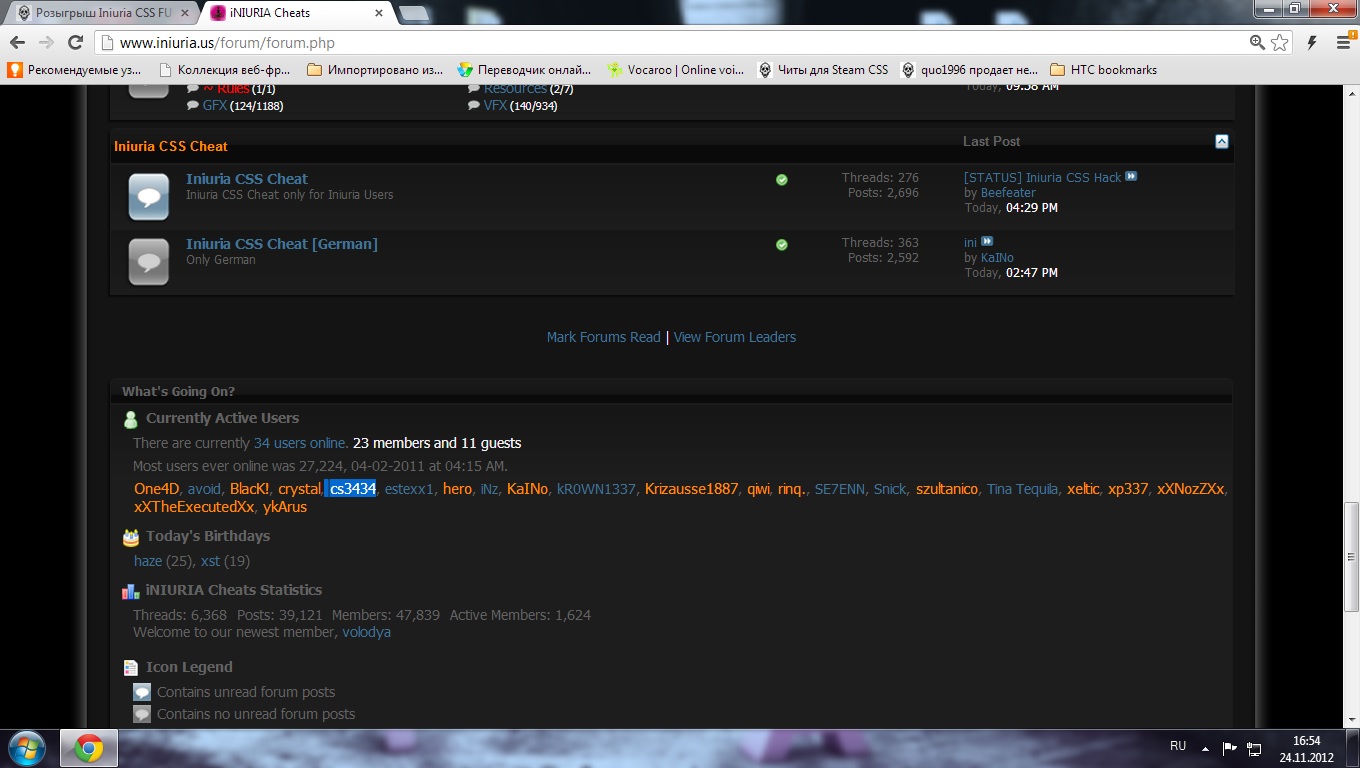This screenshot has height=768, width=1360.
Task: Open the Читы для Steam CSS bookmark
Action: [822, 70]
